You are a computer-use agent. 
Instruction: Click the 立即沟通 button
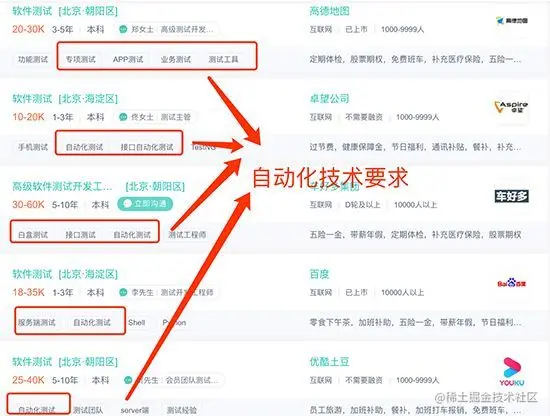pos(145,204)
